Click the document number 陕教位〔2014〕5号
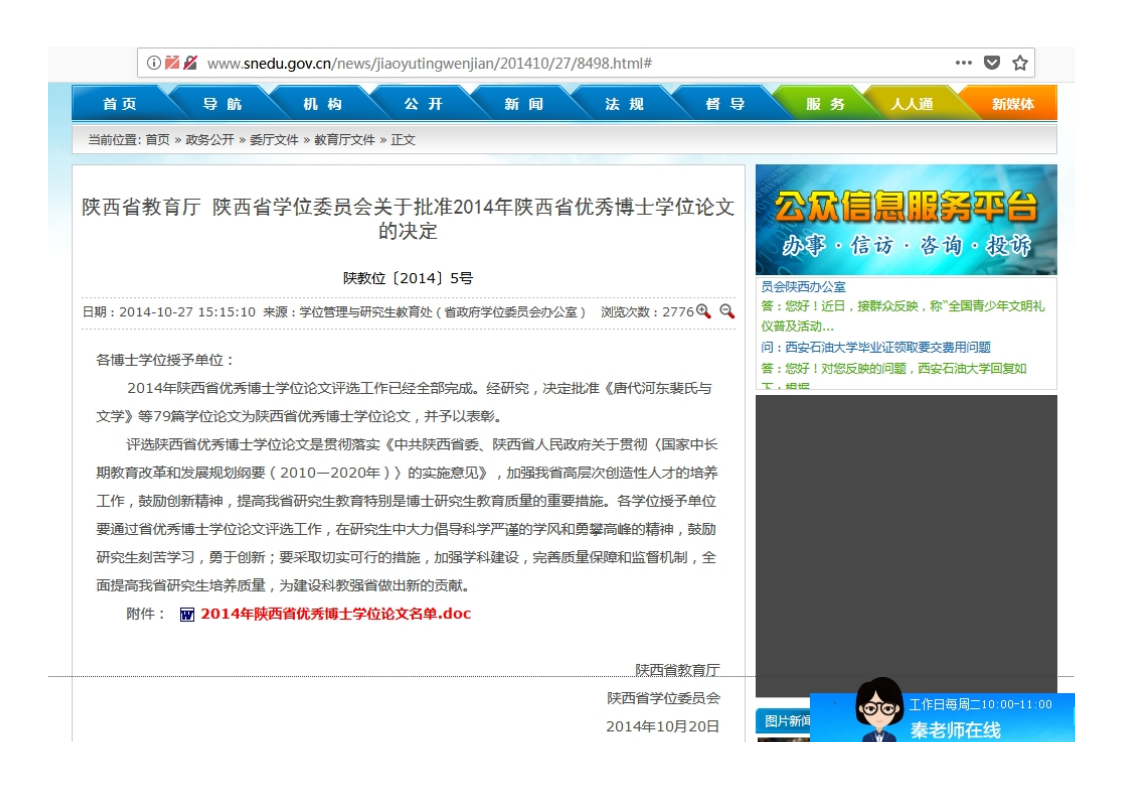Viewport: 1123px width, 794px height. (x=408, y=278)
